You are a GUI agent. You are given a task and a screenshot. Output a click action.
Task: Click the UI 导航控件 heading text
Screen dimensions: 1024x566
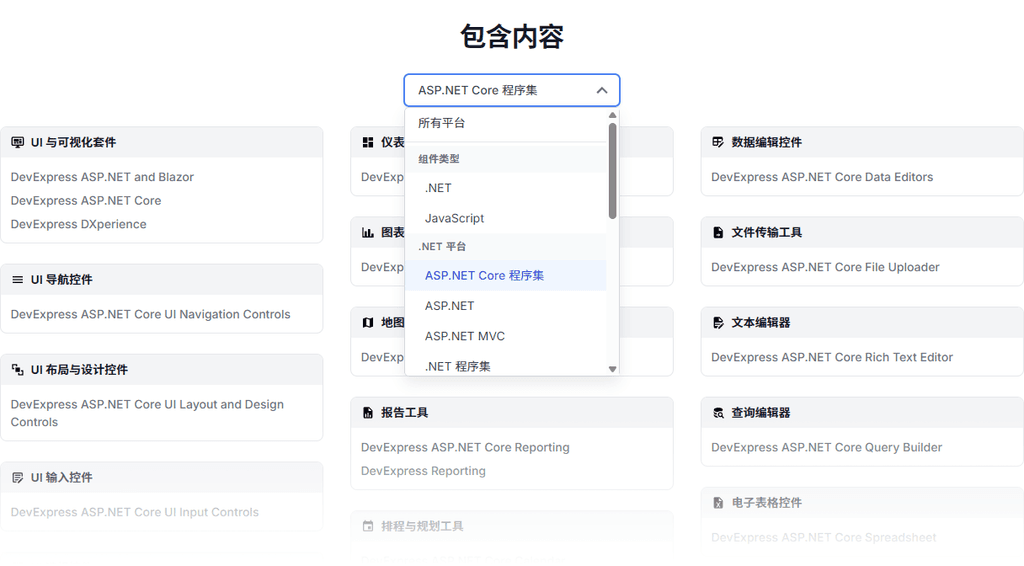[x=61, y=279]
